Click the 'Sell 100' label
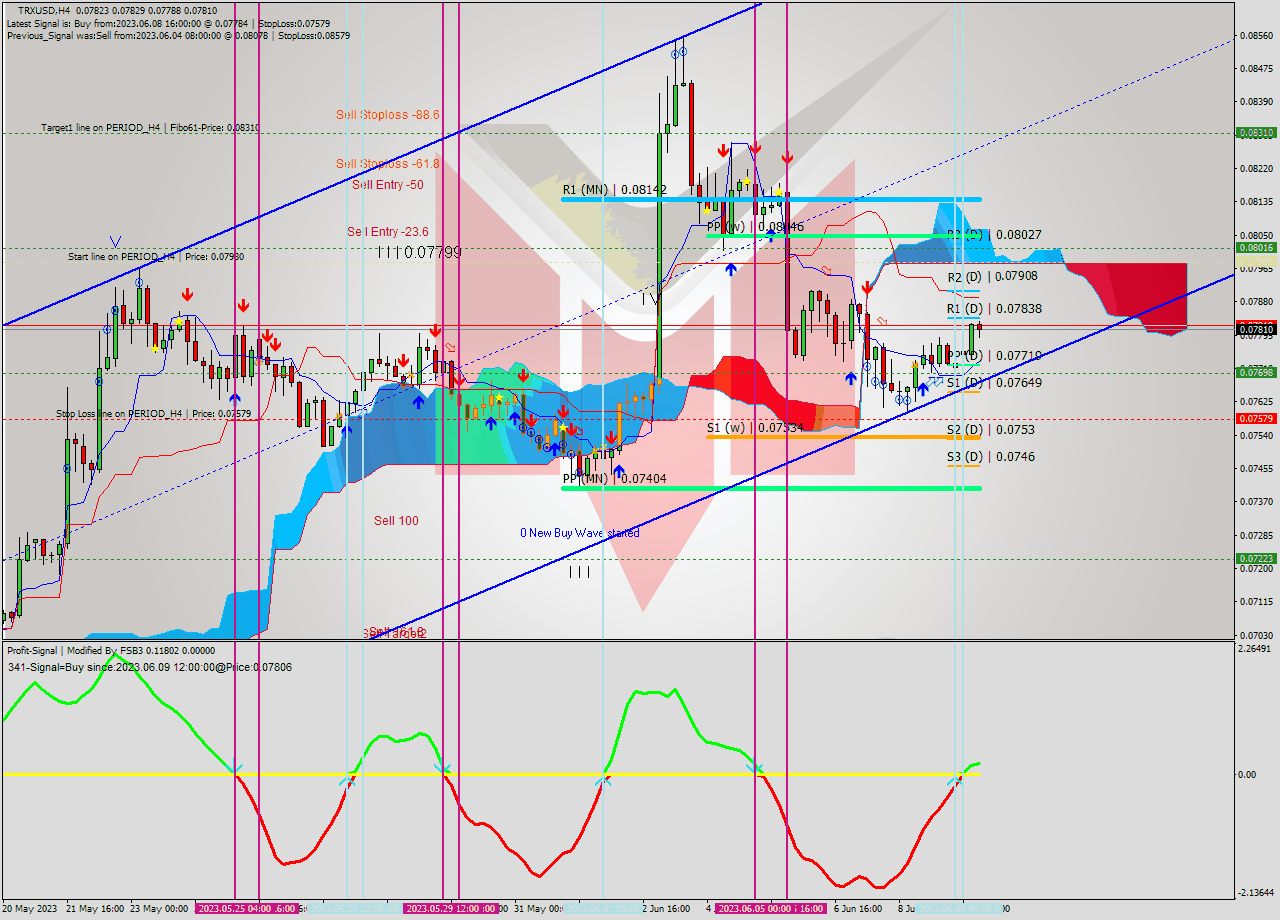Viewport: 1280px width, 920px height. pos(396,520)
